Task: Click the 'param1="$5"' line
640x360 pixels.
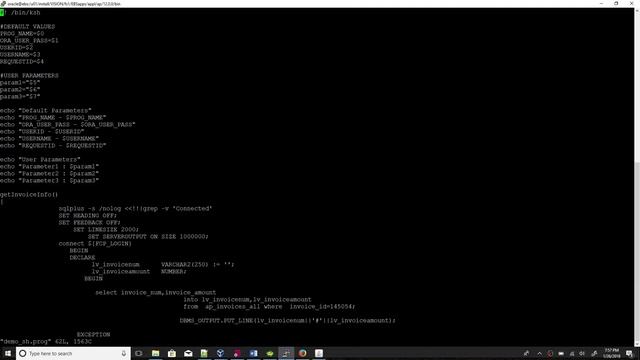Action: click(x=20, y=82)
